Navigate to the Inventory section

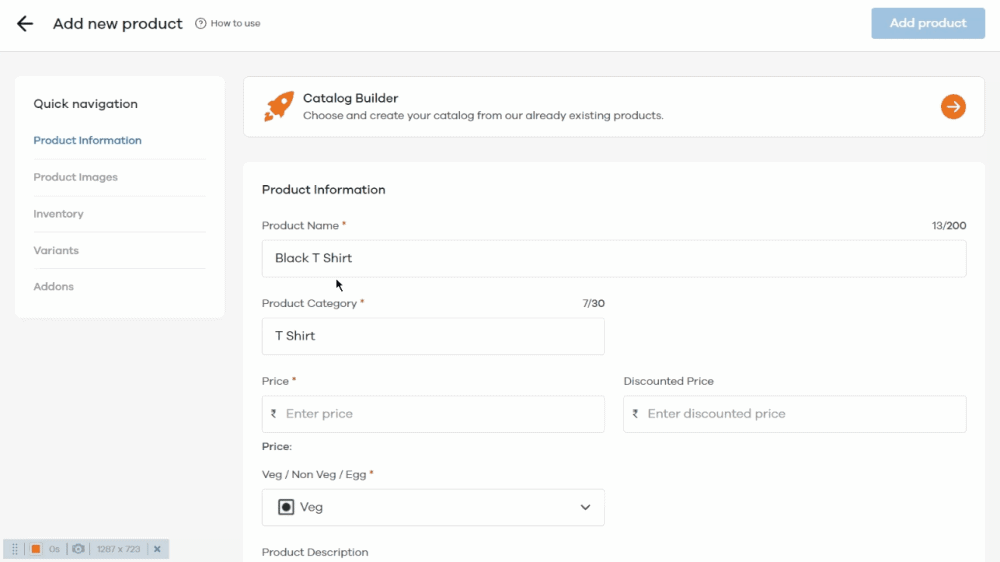click(x=59, y=214)
